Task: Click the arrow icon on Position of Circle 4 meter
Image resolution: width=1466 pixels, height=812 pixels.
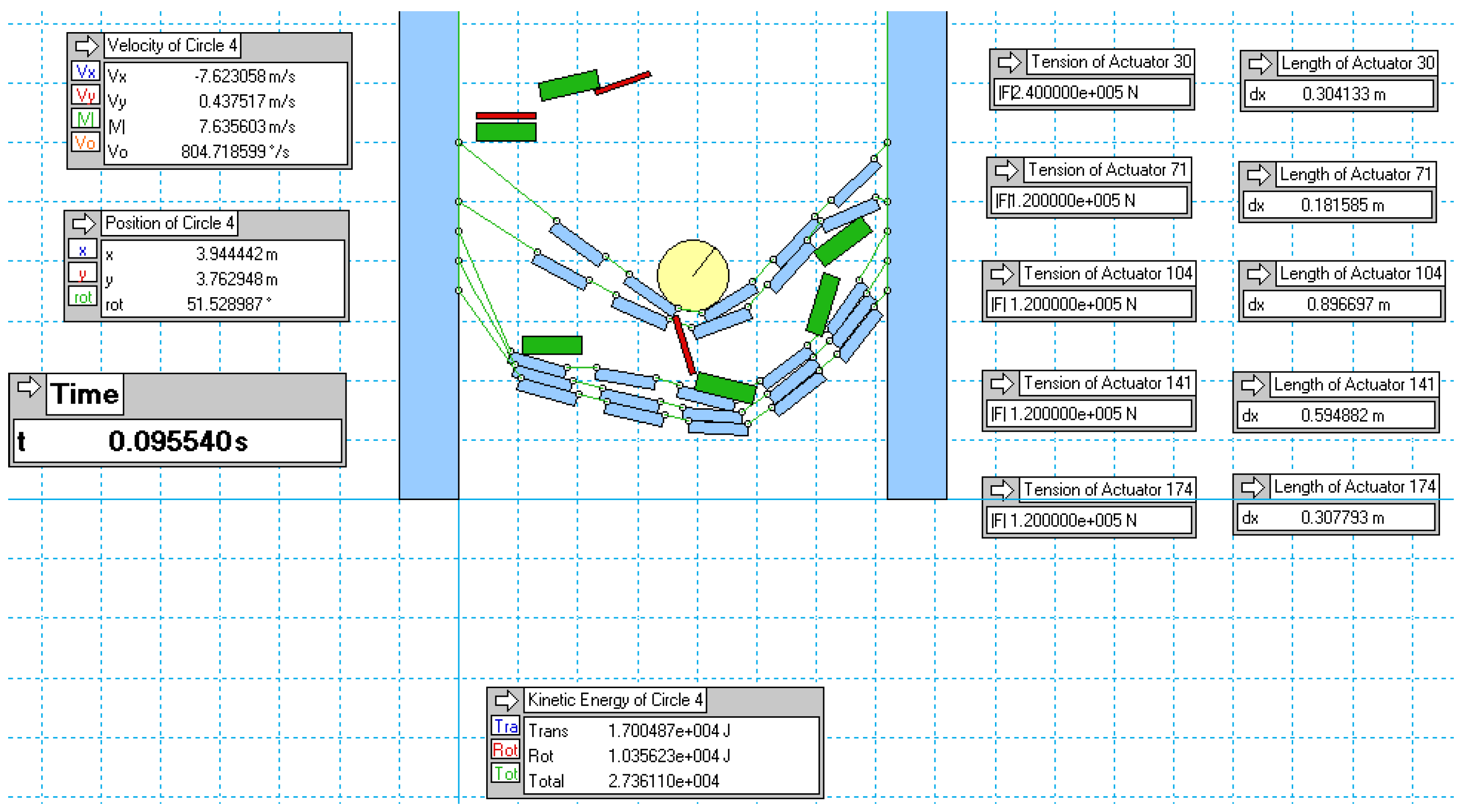Action: 84,224
